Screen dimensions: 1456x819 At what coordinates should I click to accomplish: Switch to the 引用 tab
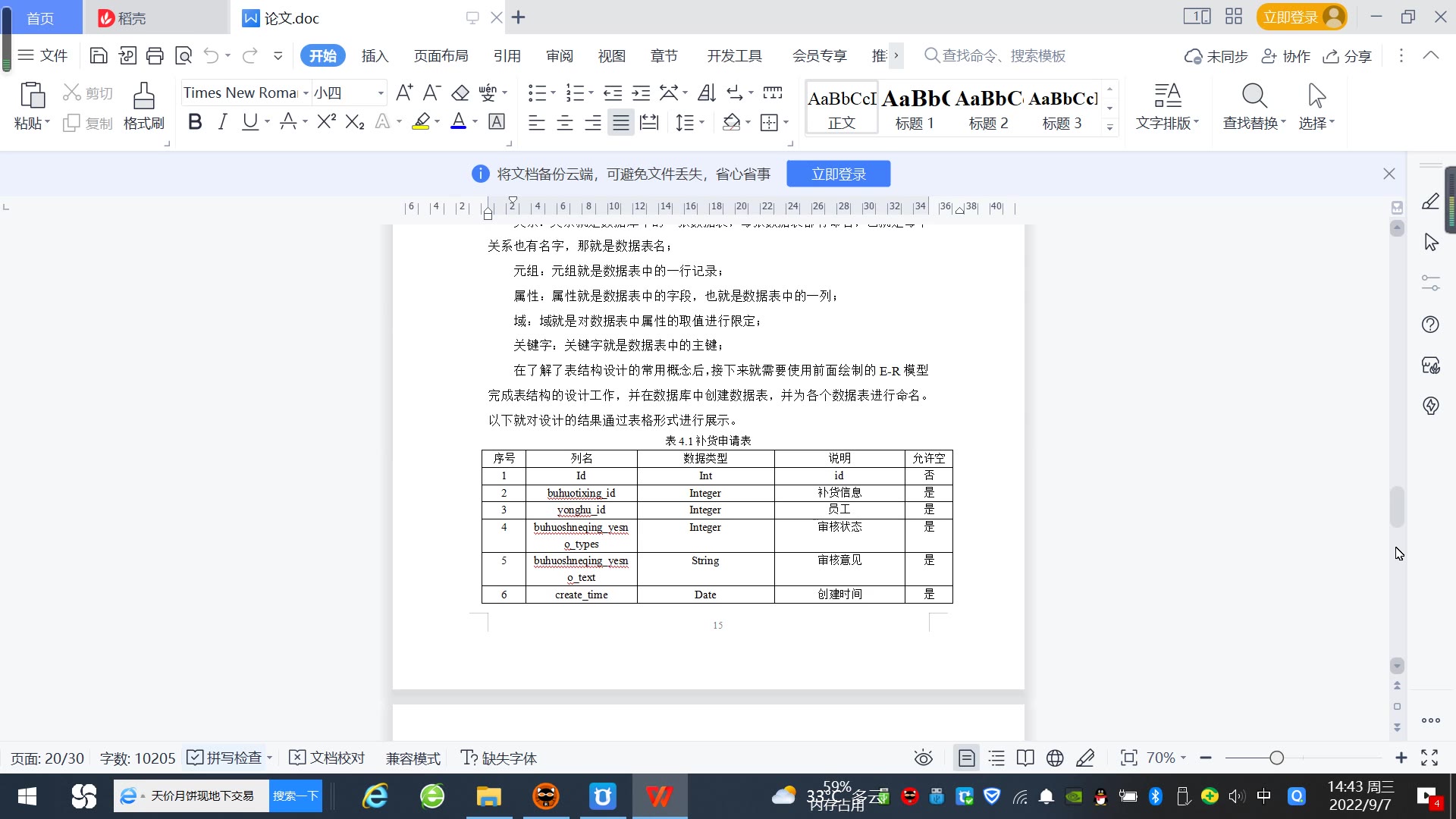507,55
